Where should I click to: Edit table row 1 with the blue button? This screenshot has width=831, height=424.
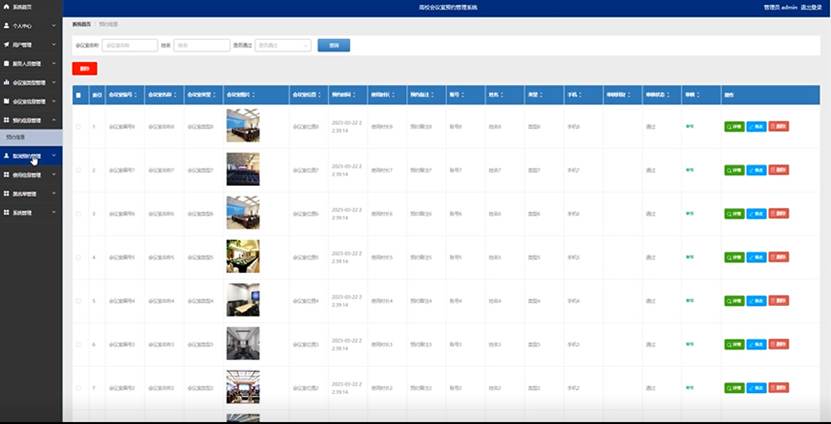[756, 127]
